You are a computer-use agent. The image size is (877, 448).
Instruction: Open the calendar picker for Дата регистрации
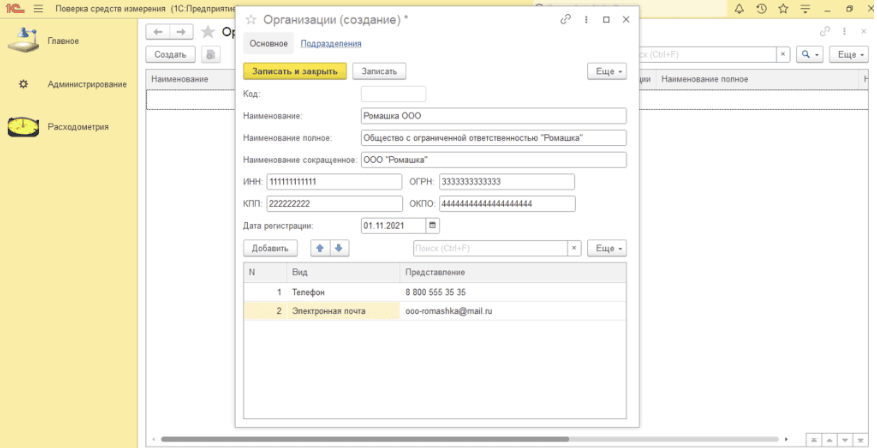click(433, 225)
